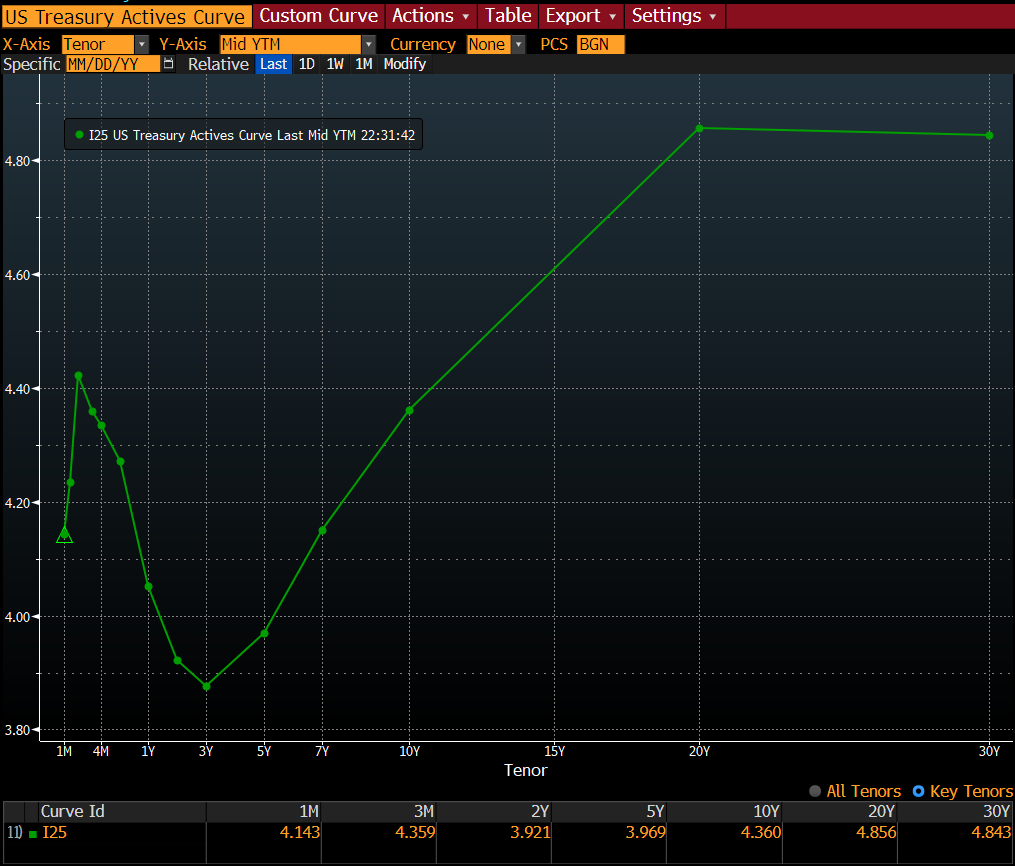
Task: Open the X-Axis Tenor dropdown
Action: 139,44
